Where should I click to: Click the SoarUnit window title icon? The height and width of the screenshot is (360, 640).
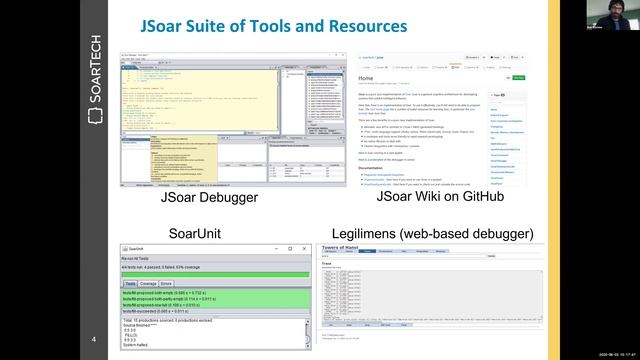tap(125, 249)
